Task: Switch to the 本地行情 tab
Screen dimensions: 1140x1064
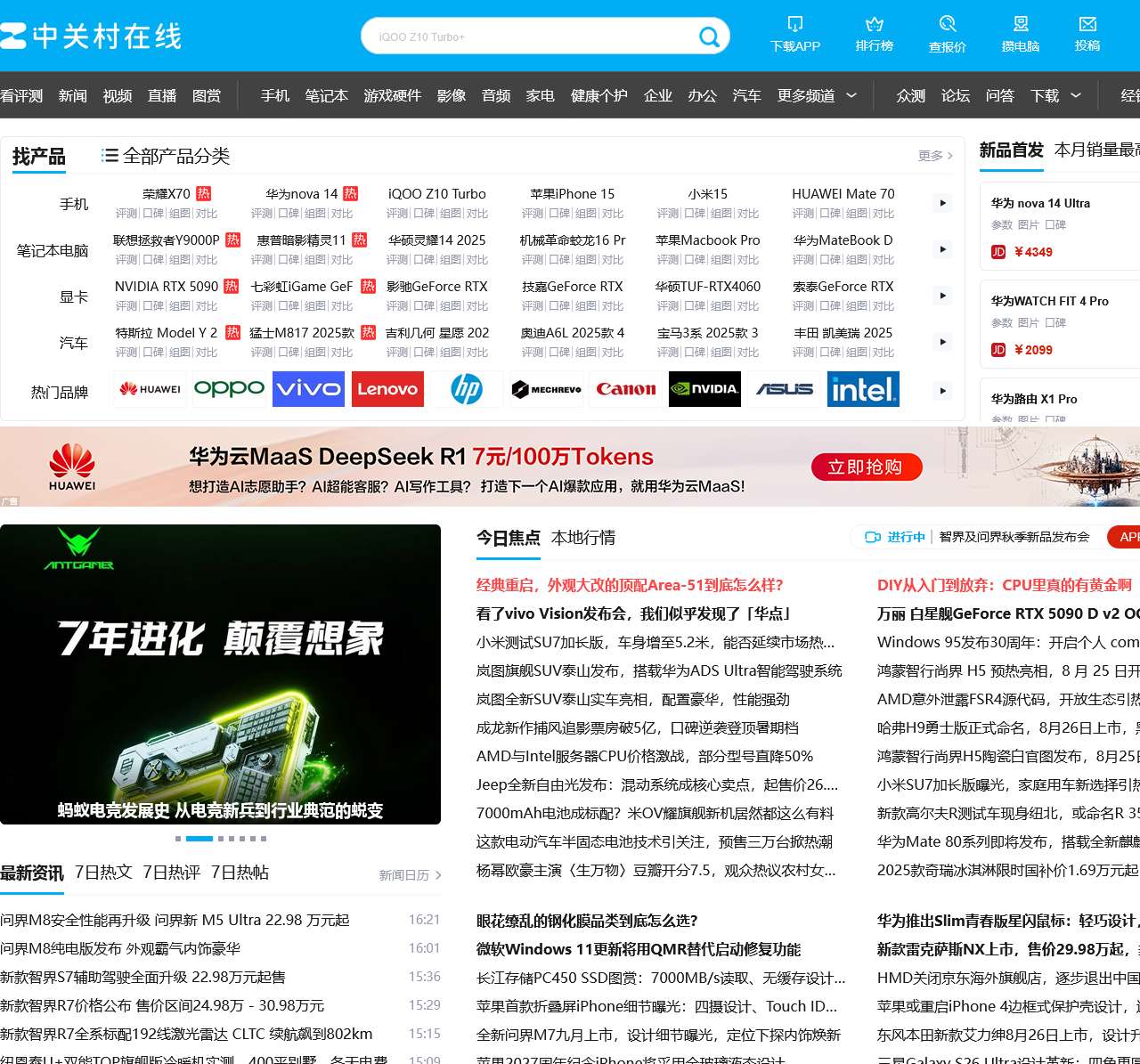Action: coord(584,538)
